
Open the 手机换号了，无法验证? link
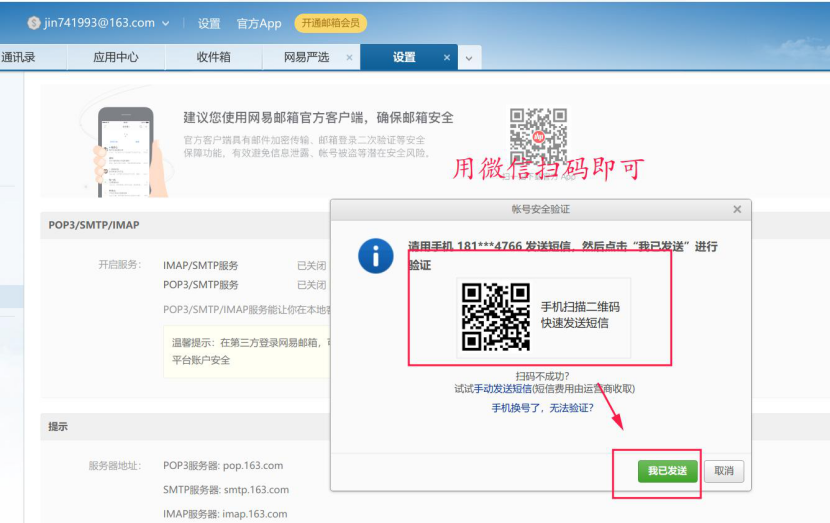(x=543, y=408)
